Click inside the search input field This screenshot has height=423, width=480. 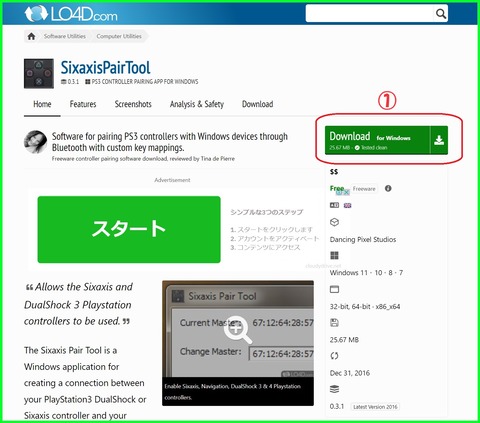369,14
